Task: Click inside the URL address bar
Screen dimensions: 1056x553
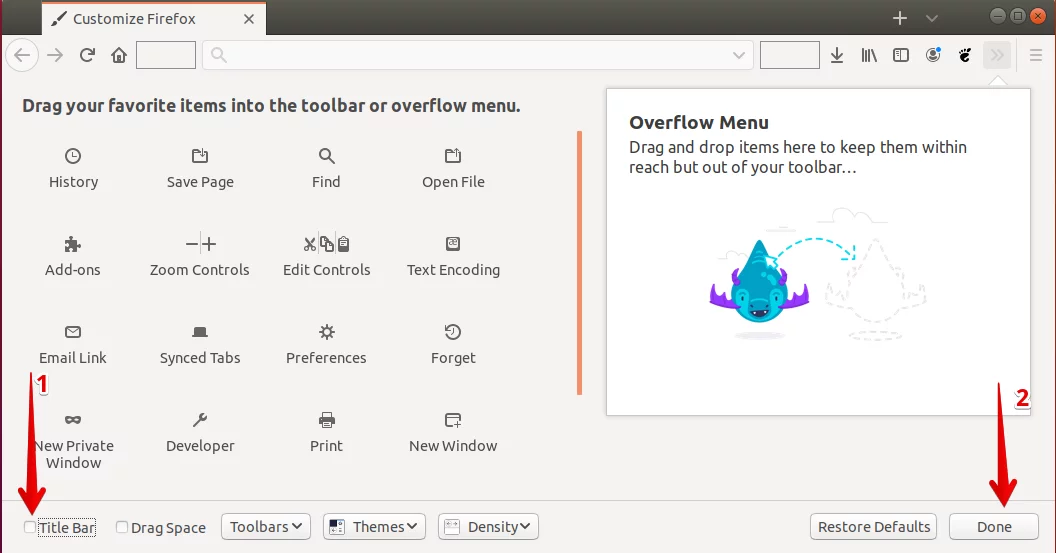Action: (x=477, y=55)
